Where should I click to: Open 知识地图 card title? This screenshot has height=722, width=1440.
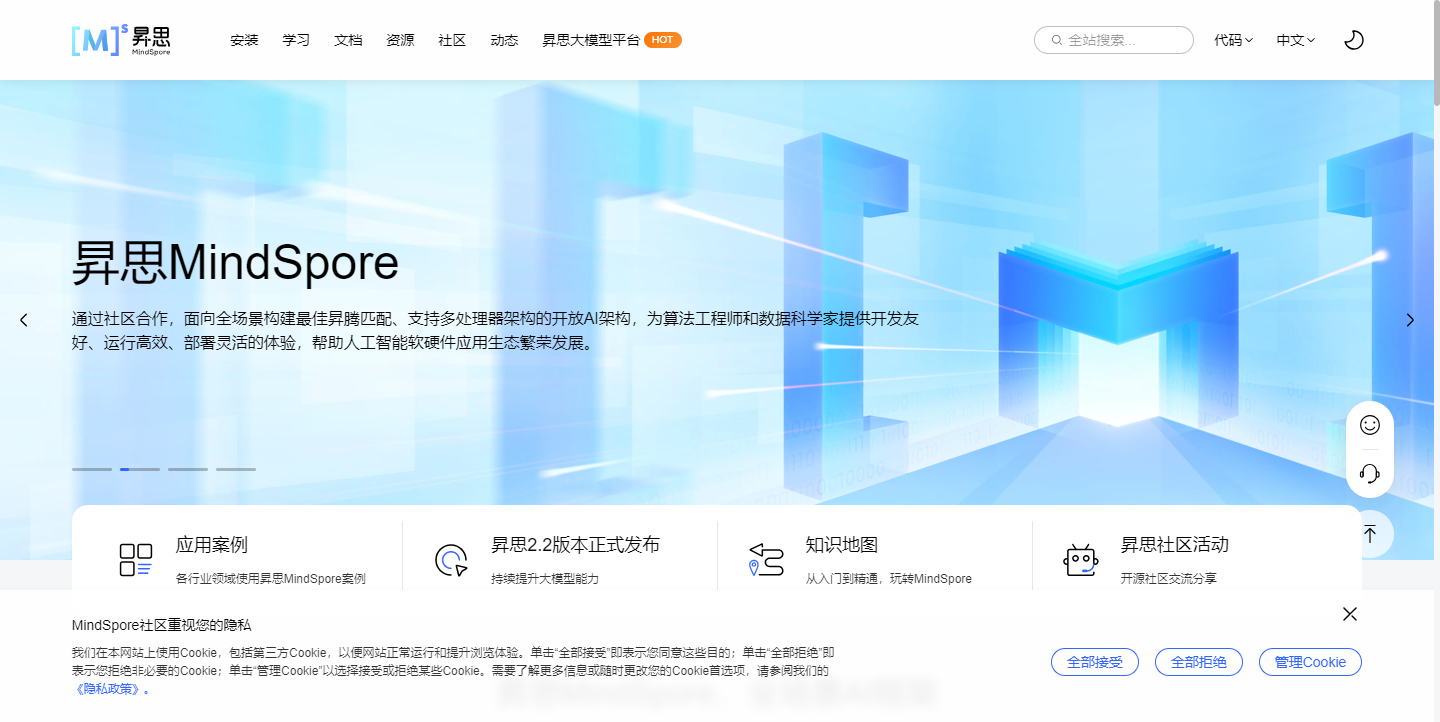(842, 545)
